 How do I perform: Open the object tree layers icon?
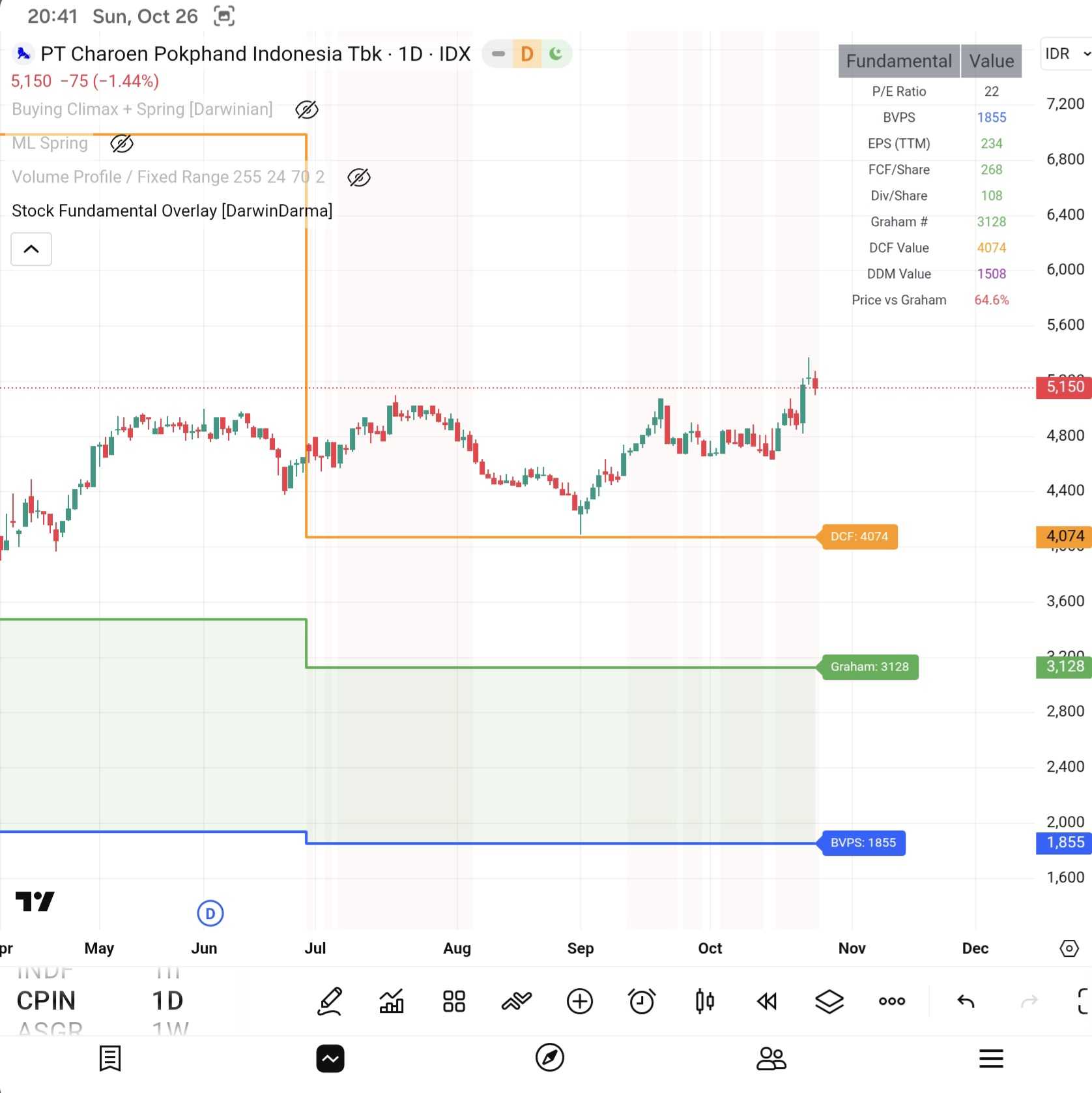coord(829,1001)
